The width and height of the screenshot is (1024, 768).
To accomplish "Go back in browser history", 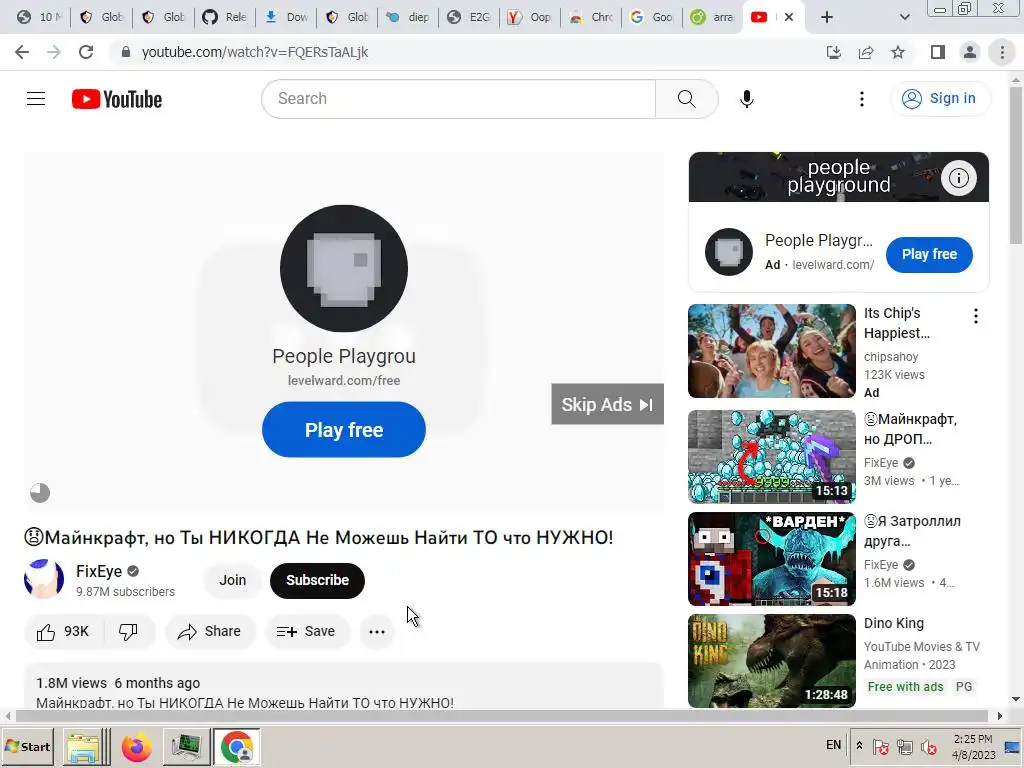I will (22, 52).
